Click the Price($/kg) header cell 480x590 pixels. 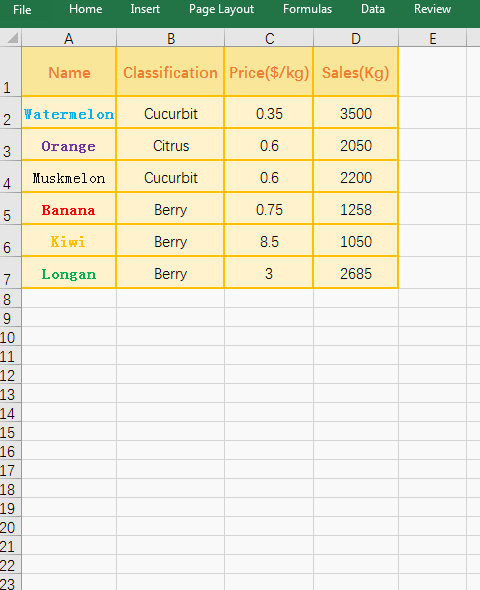coord(269,71)
